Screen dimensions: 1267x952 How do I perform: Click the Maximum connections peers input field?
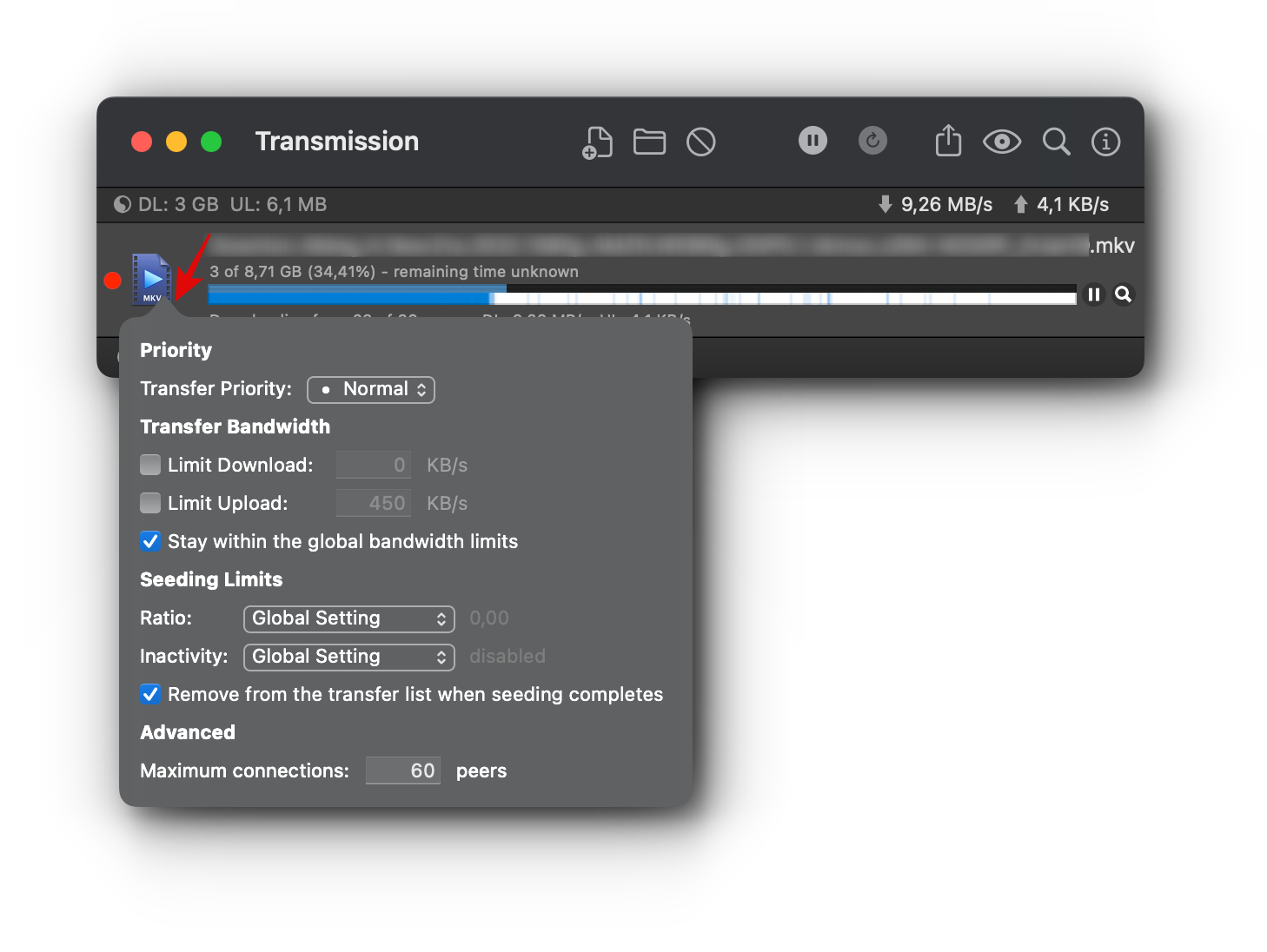(403, 770)
